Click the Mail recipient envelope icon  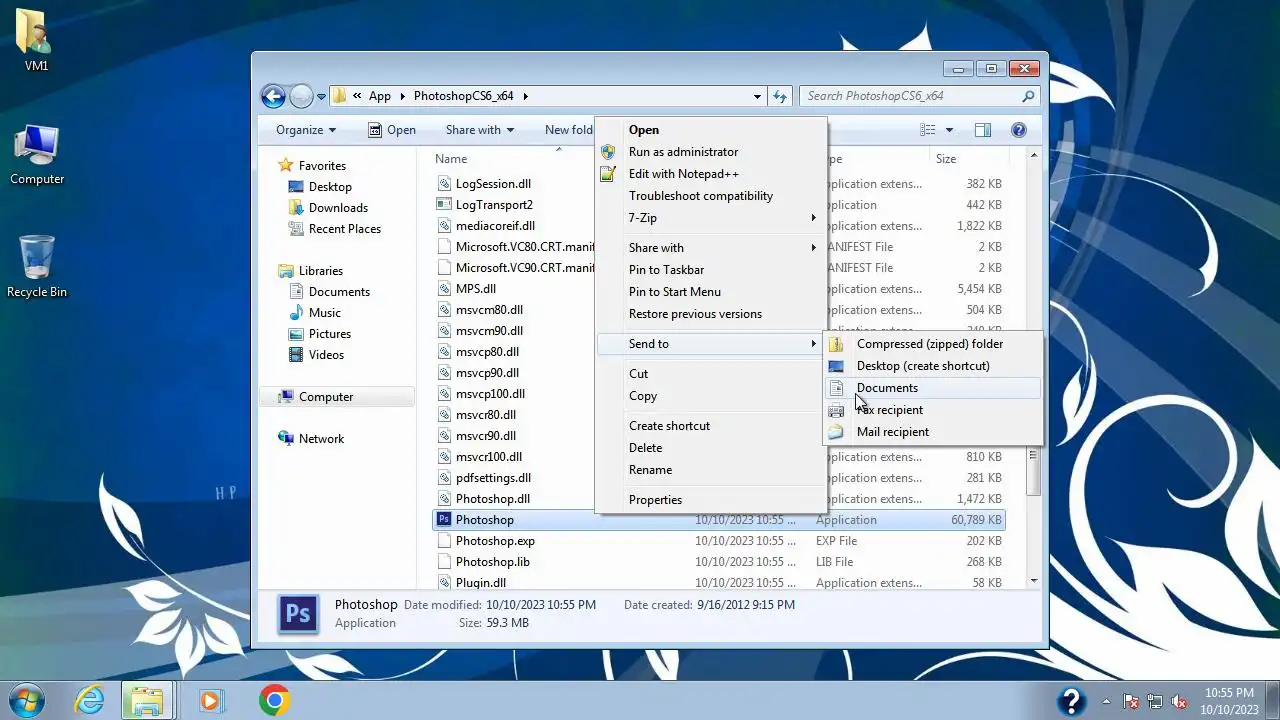[836, 432]
